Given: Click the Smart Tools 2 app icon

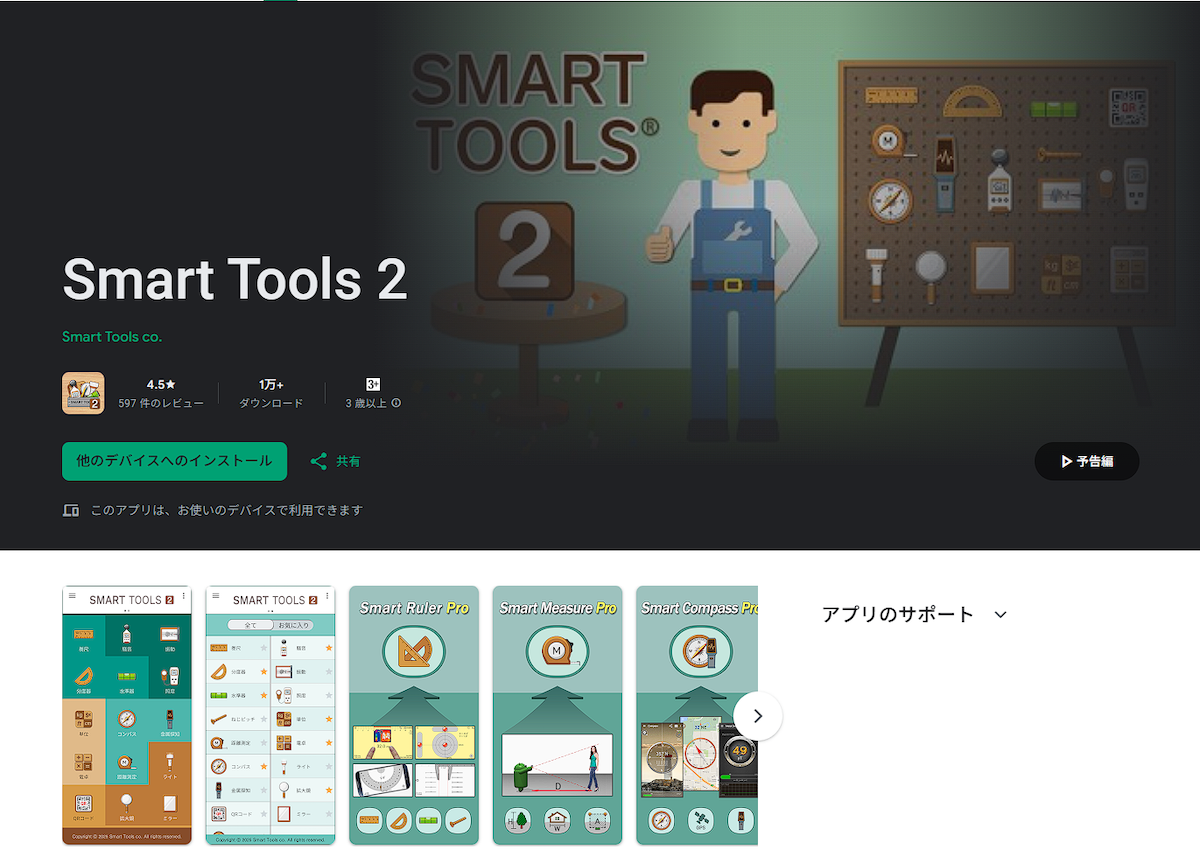Looking at the screenshot, I should [x=83, y=393].
